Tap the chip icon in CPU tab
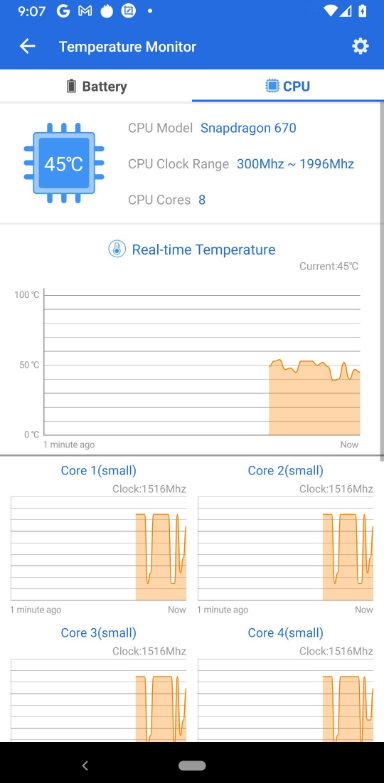The image size is (384, 783). pos(272,86)
